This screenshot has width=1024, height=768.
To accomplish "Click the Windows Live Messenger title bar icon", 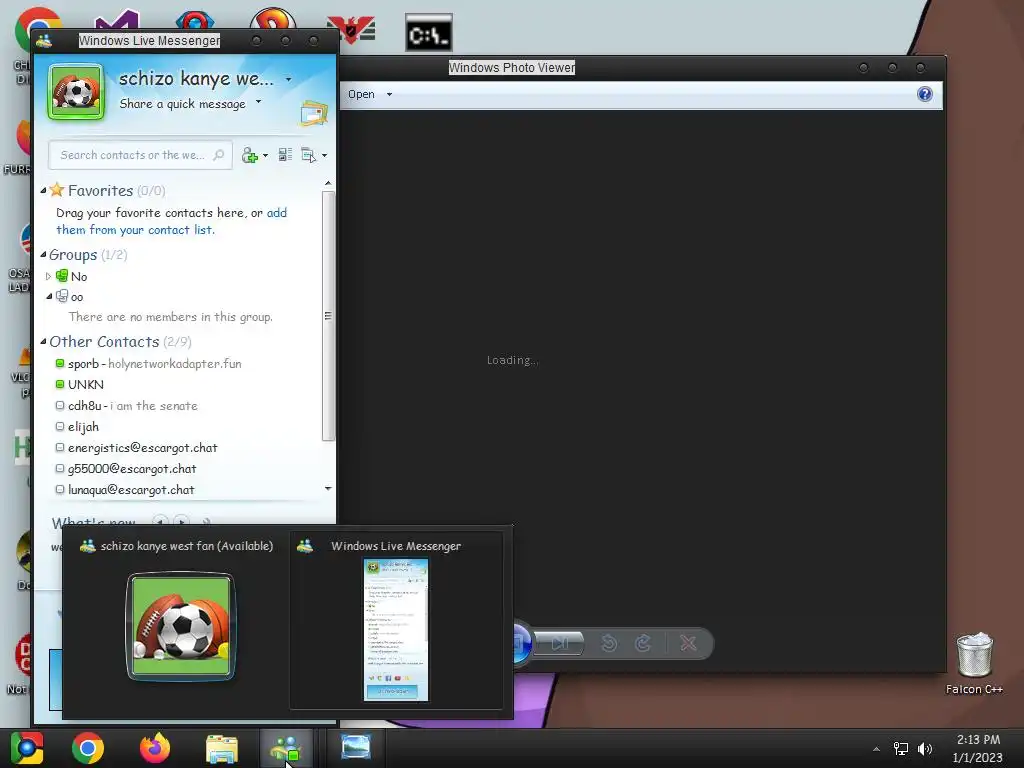I will point(44,40).
